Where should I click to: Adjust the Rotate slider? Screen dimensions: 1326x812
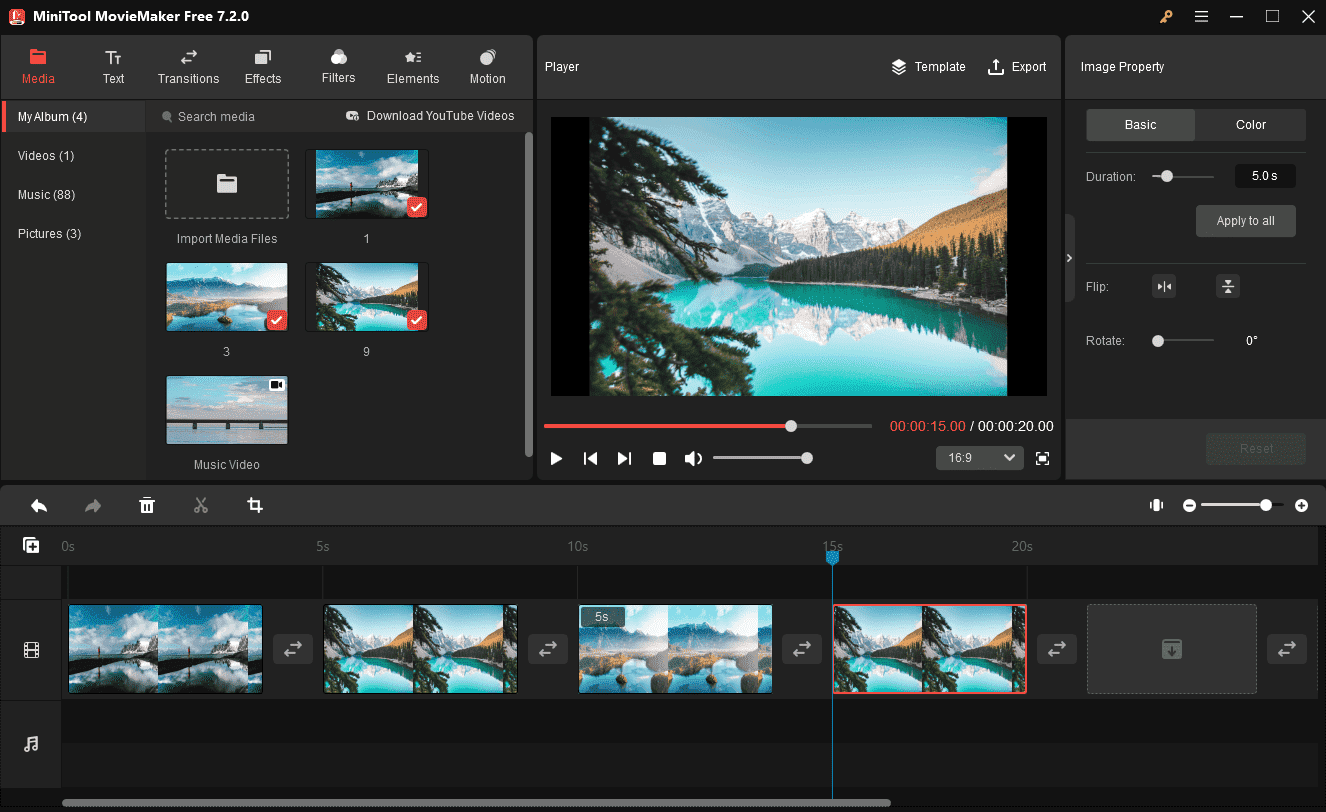click(1182, 341)
